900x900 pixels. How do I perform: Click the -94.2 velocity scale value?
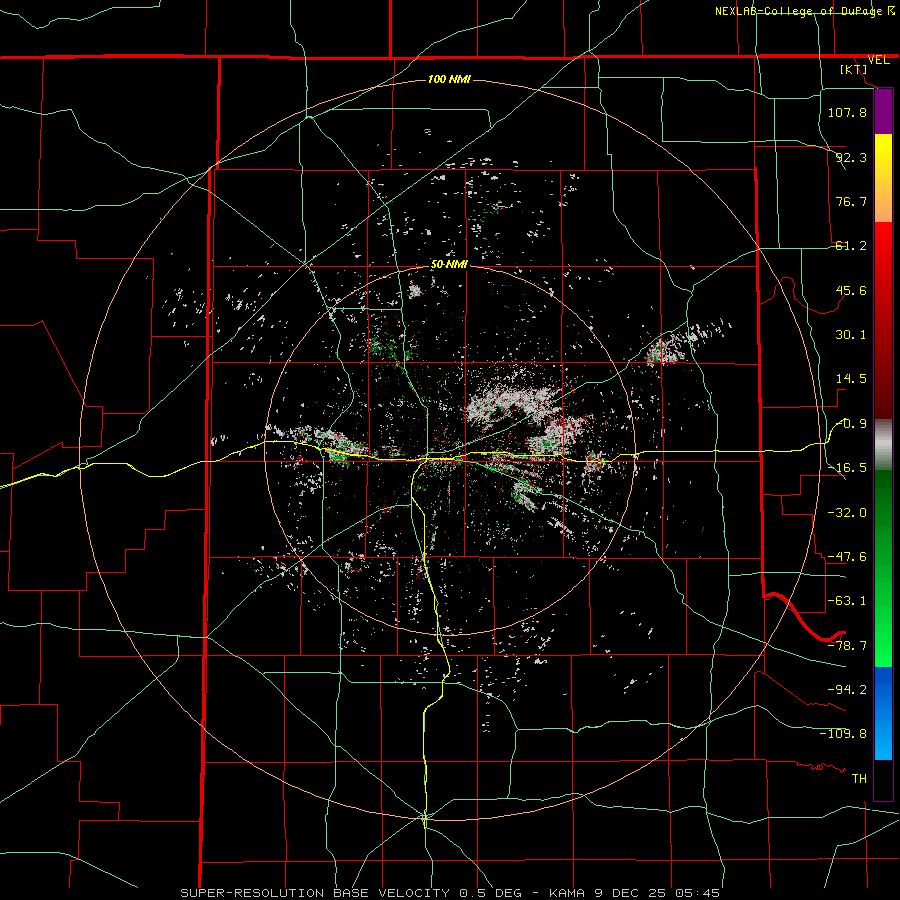click(847, 689)
